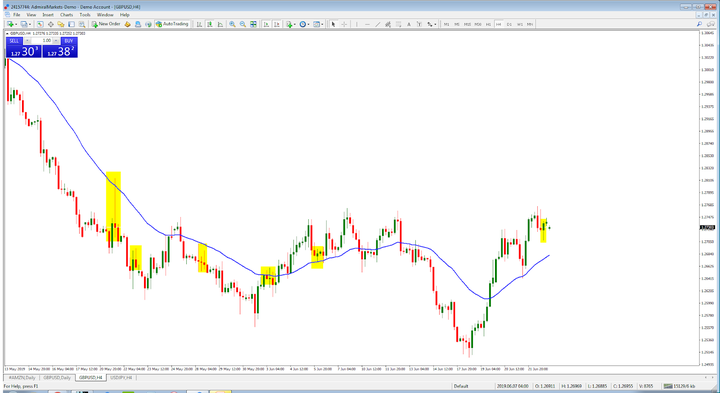720x393 pixels.
Task: Click the SELL button
Action: [x=14, y=41]
